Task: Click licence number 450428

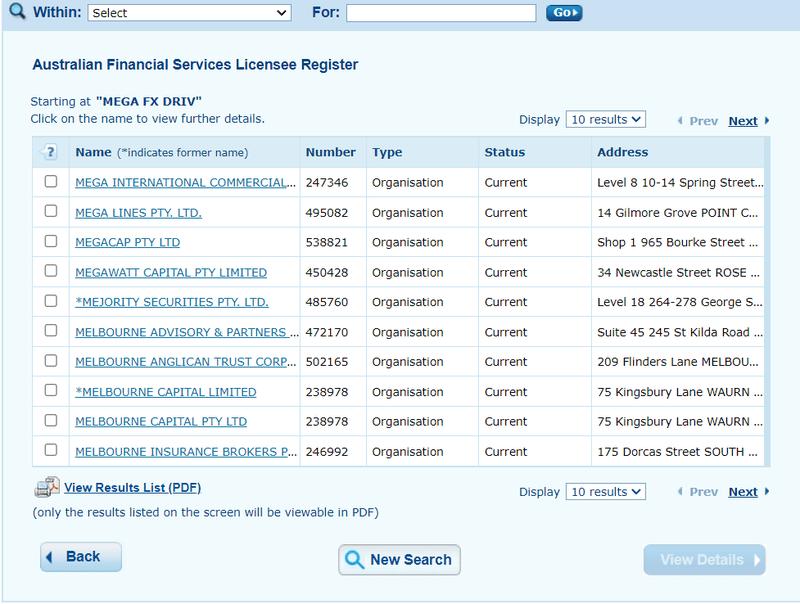Action: [327, 272]
